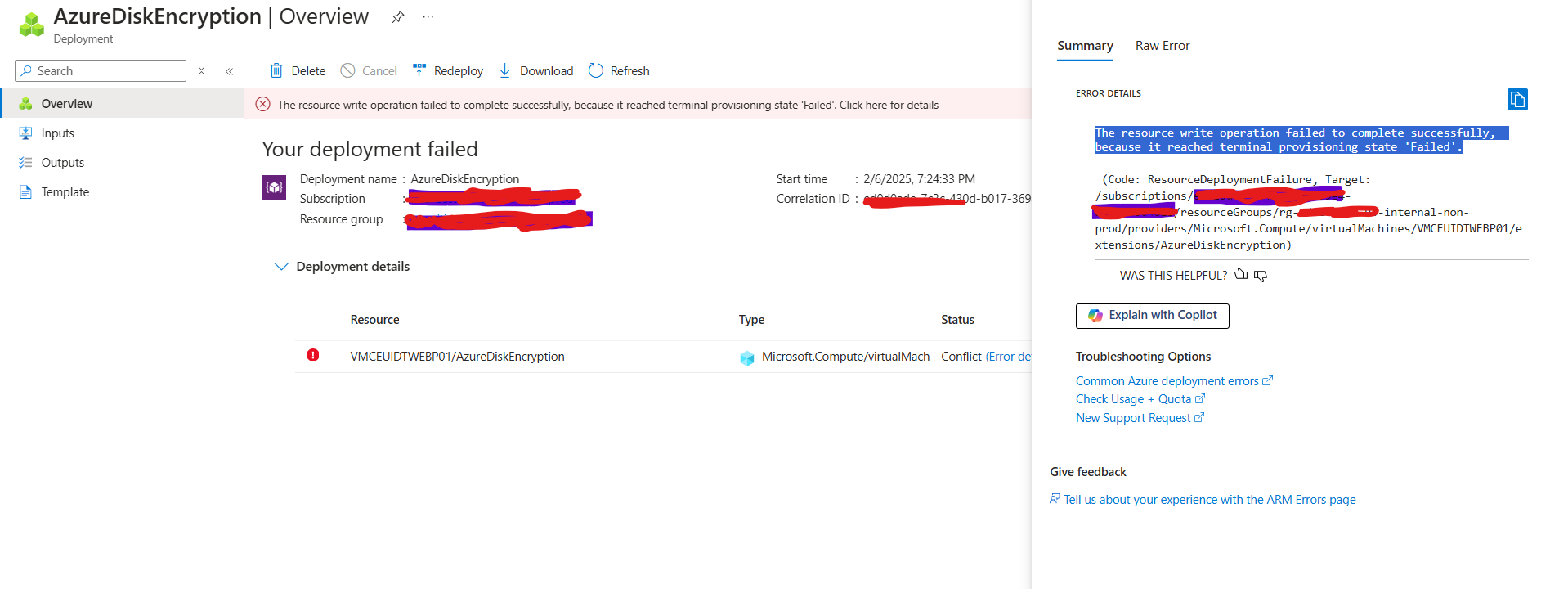This screenshot has width=1568, height=589.
Task: Open the more options ellipsis in title
Action: (428, 17)
